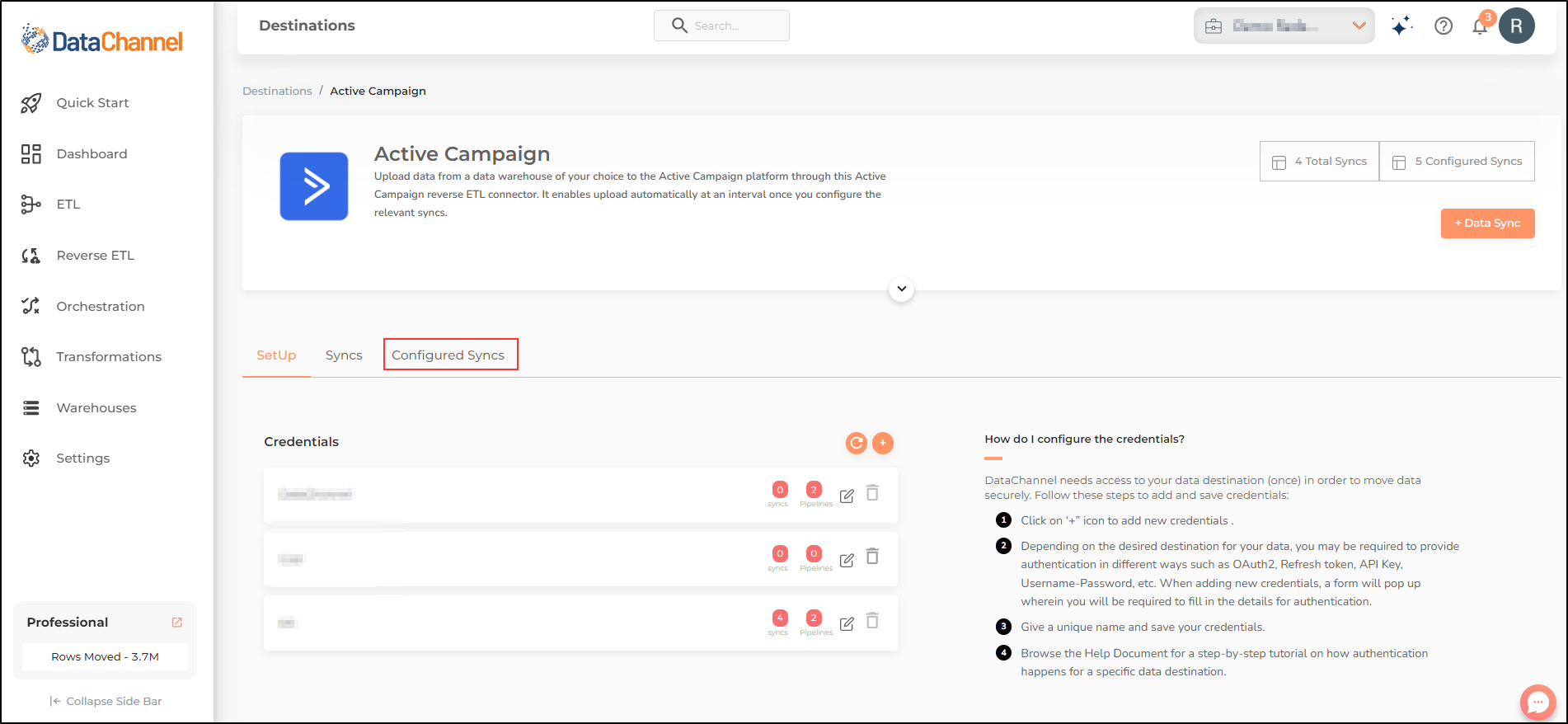Click the DataChannel logo
1568x724 pixels.
pos(102,40)
